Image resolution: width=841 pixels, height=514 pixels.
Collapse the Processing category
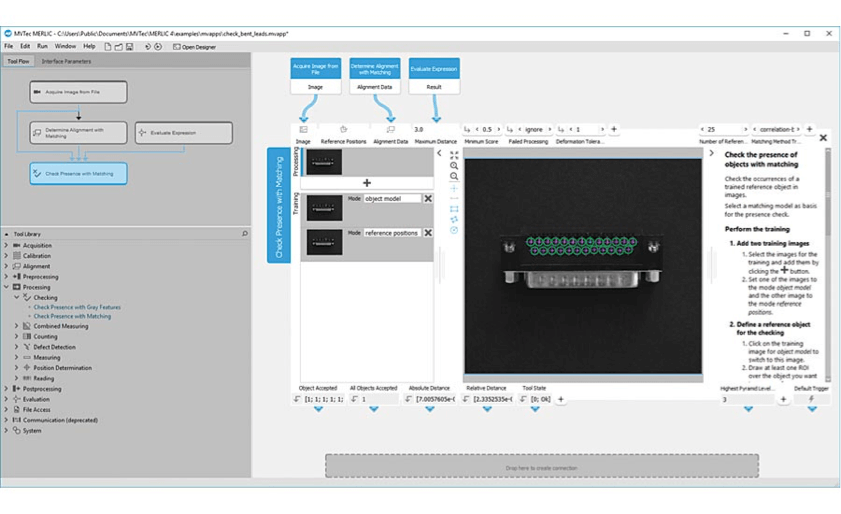coord(6,287)
